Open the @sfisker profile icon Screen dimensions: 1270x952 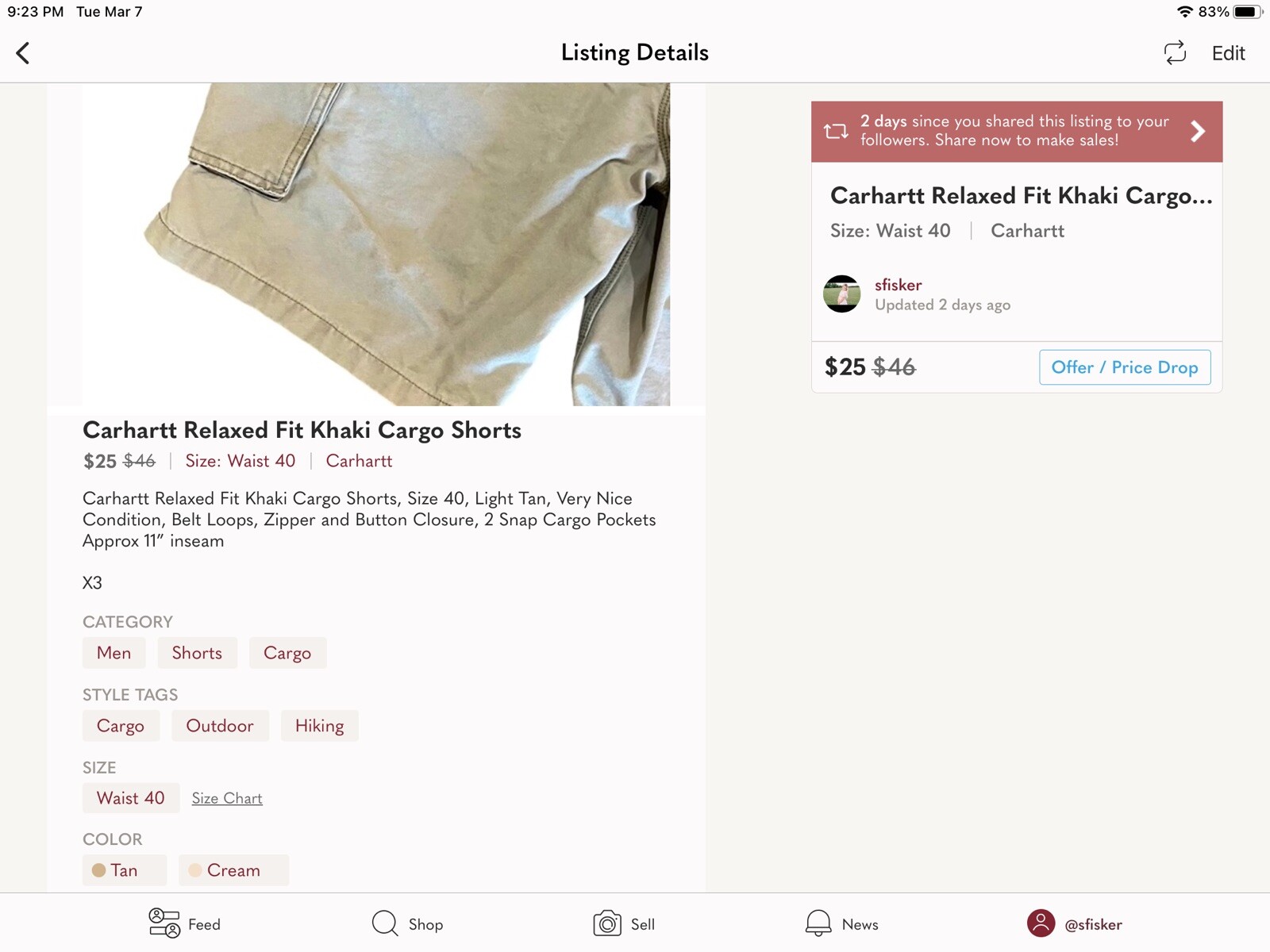point(1041,923)
